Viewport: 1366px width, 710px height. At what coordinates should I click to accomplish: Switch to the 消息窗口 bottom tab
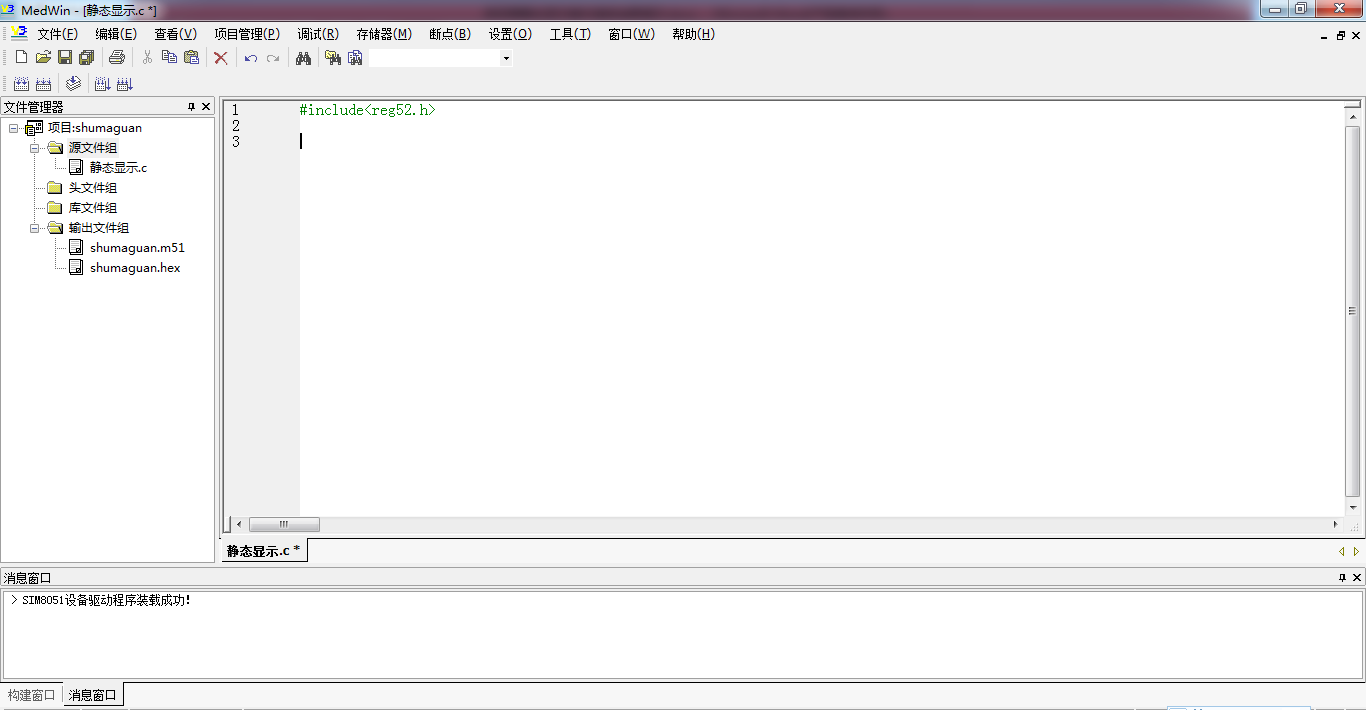(93, 695)
